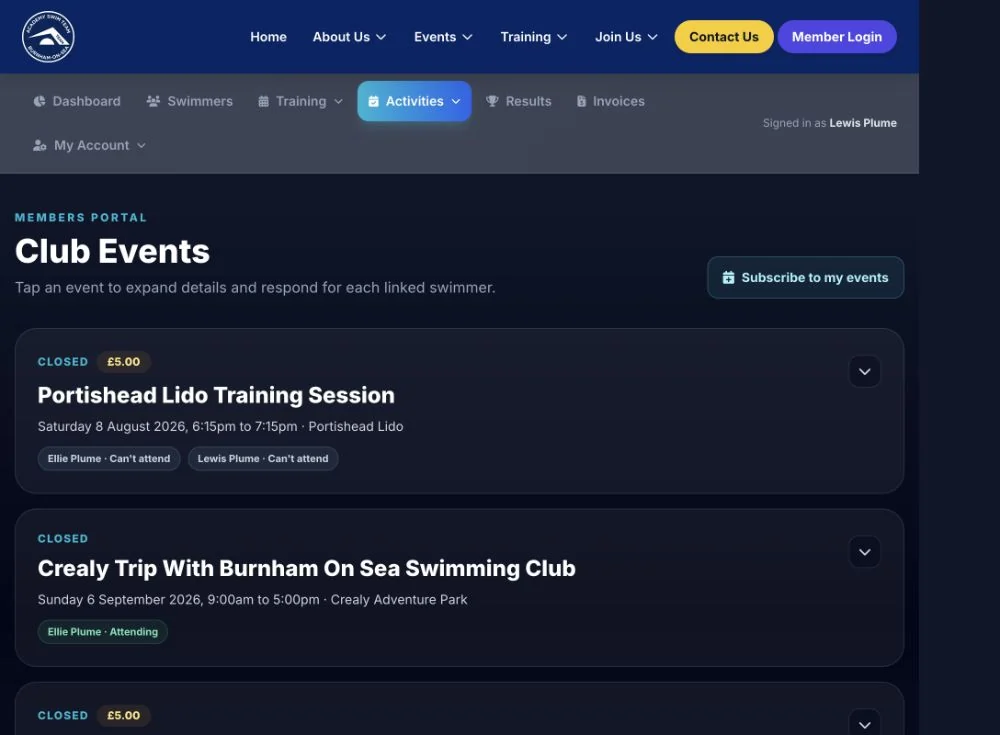The image size is (1000, 735).
Task: Click the Lewis Plume signed-in name
Action: point(863,123)
